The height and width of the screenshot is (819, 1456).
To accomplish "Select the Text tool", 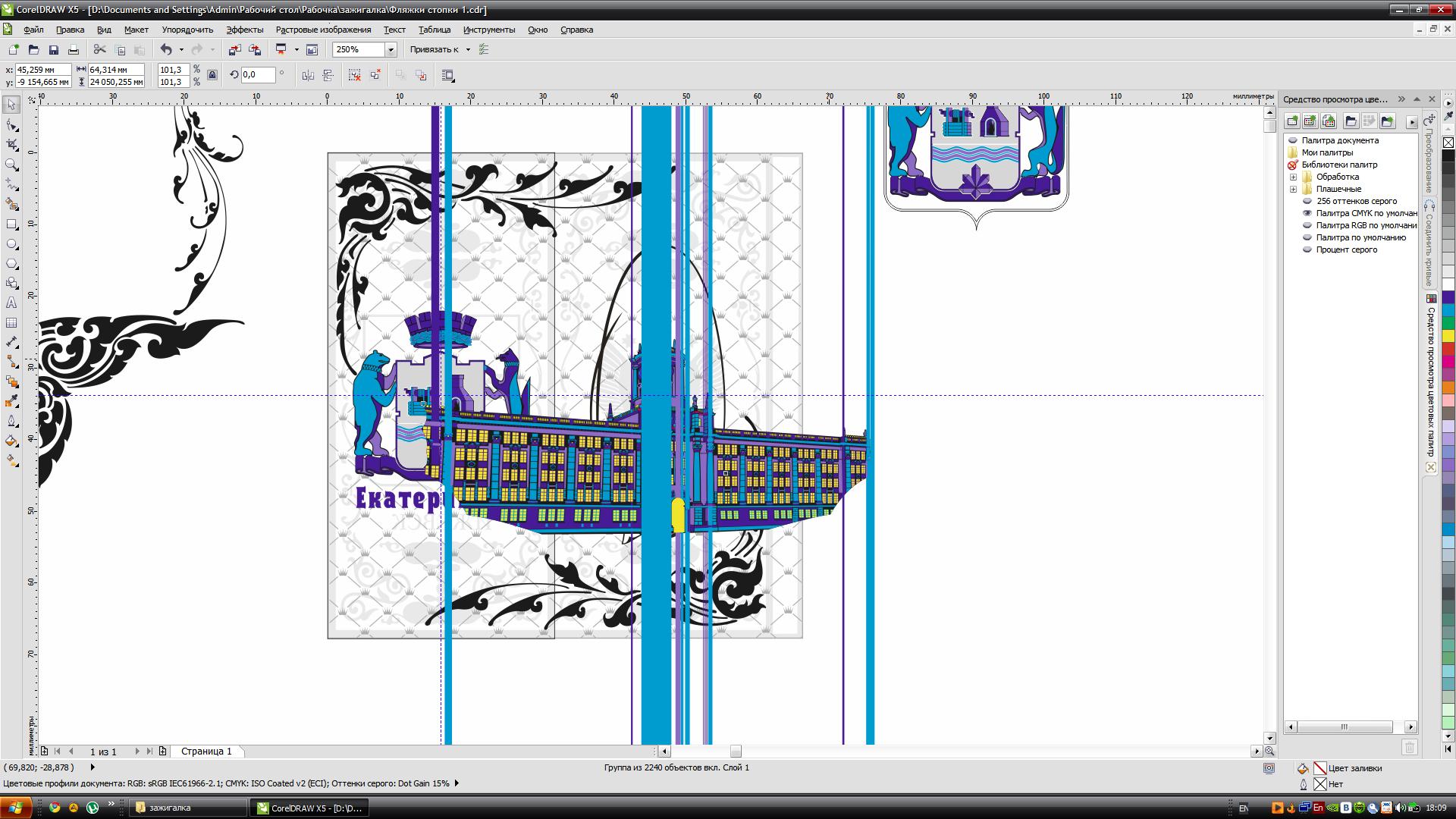I will pyautogui.click(x=11, y=303).
